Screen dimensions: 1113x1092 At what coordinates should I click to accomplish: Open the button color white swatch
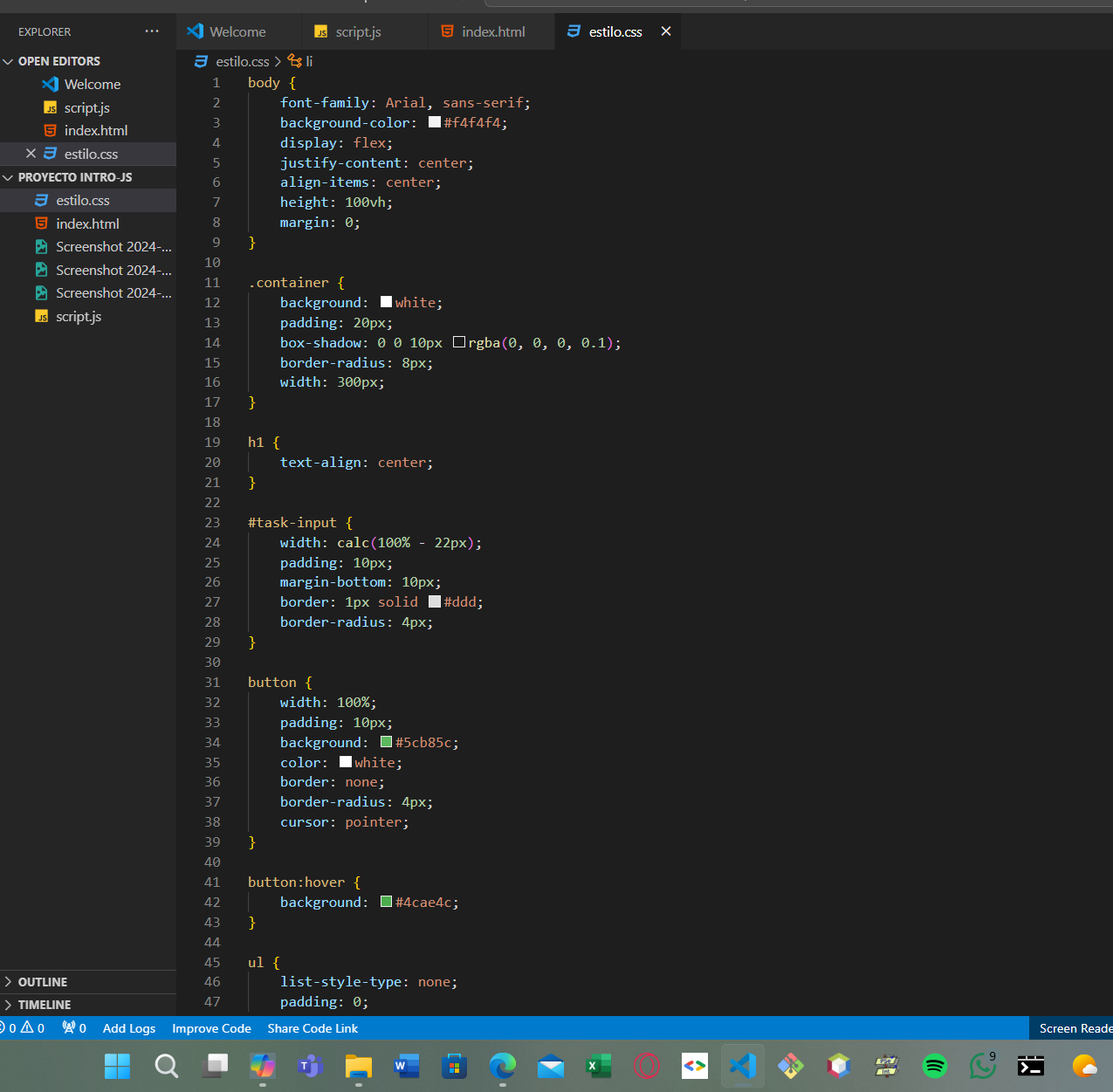(x=346, y=762)
